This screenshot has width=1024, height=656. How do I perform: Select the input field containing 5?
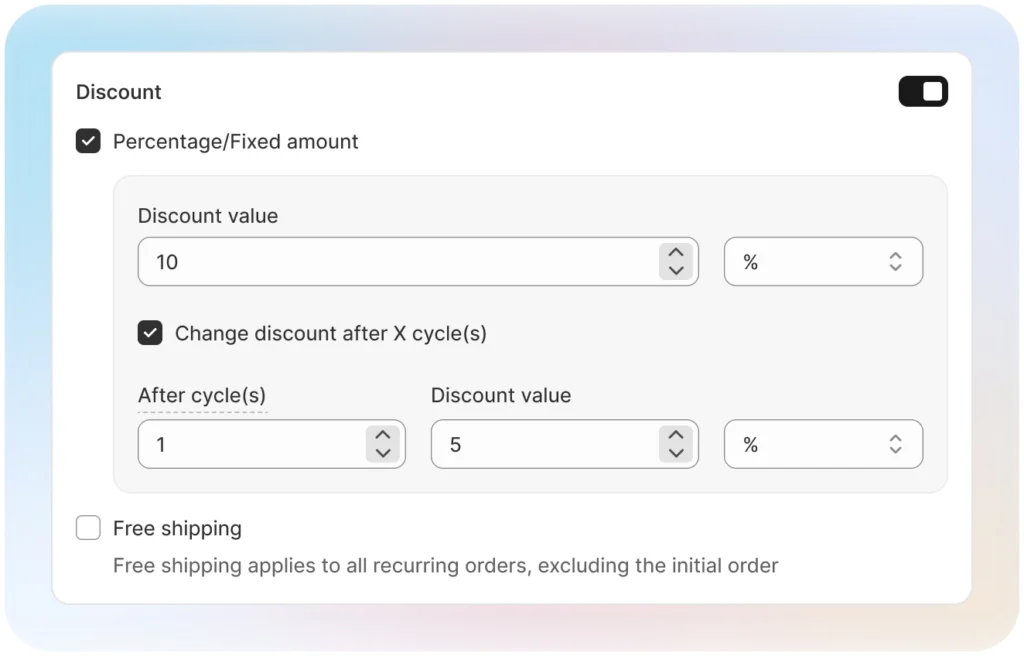pos(550,444)
